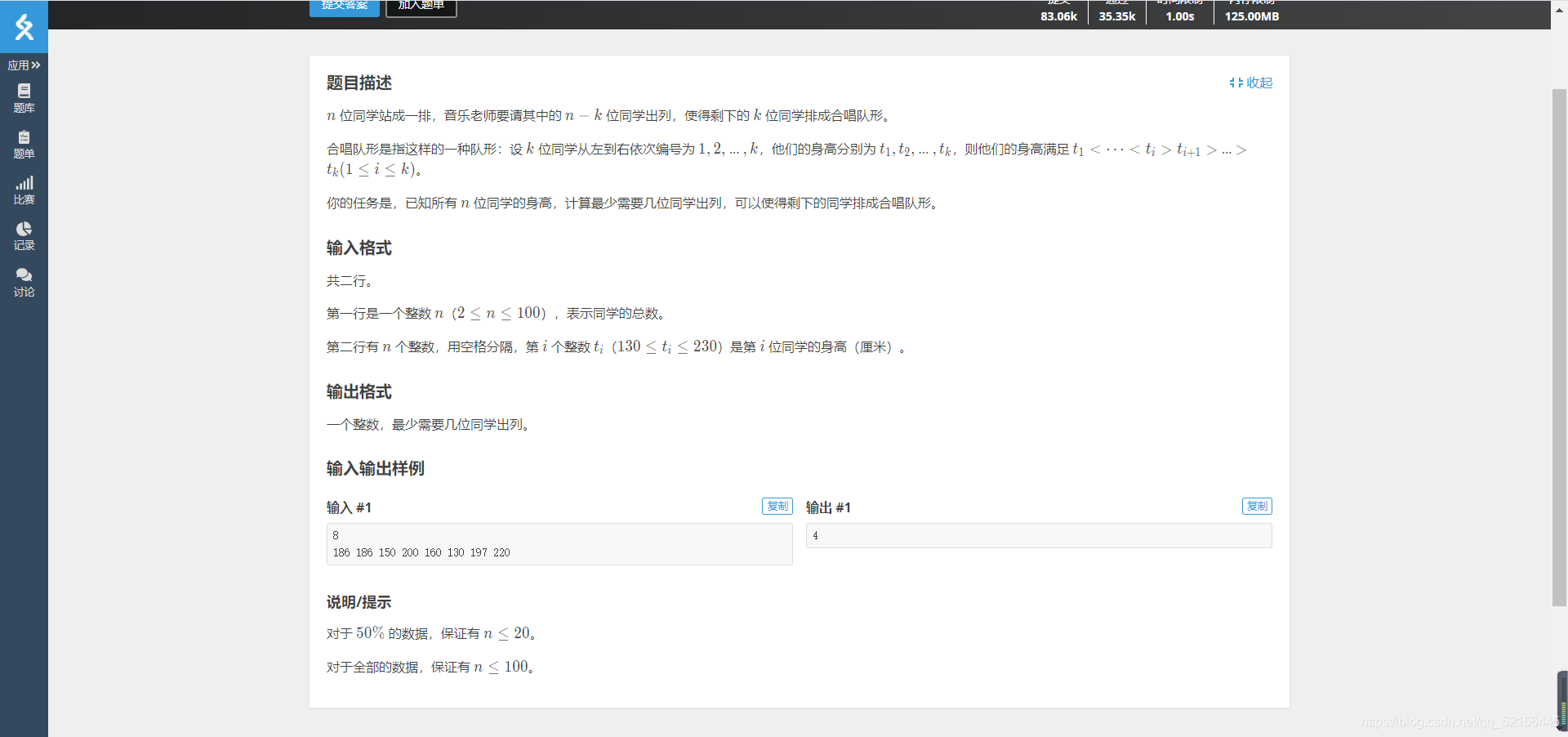Screen dimensions: 1568x737
Task: Click the 一个整数，最少需要几位同学出列 line
Action: click(x=430, y=425)
